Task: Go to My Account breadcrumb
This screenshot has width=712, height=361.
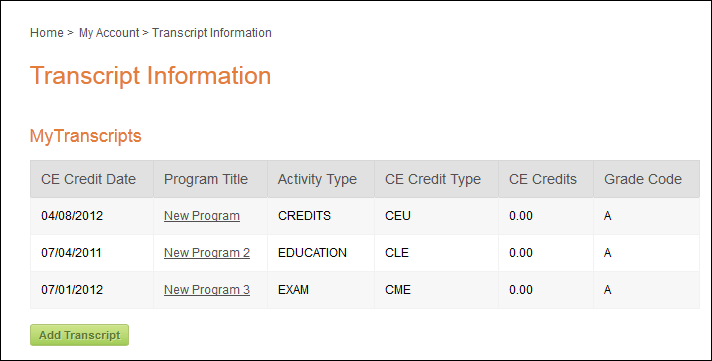Action: 109,33
